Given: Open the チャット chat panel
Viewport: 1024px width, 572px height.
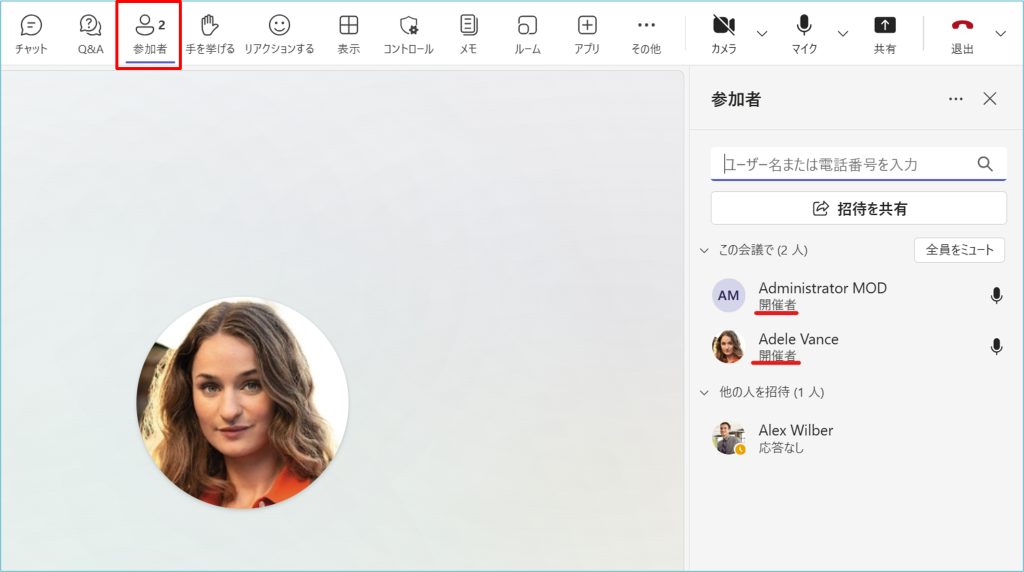Looking at the screenshot, I should coord(31,34).
